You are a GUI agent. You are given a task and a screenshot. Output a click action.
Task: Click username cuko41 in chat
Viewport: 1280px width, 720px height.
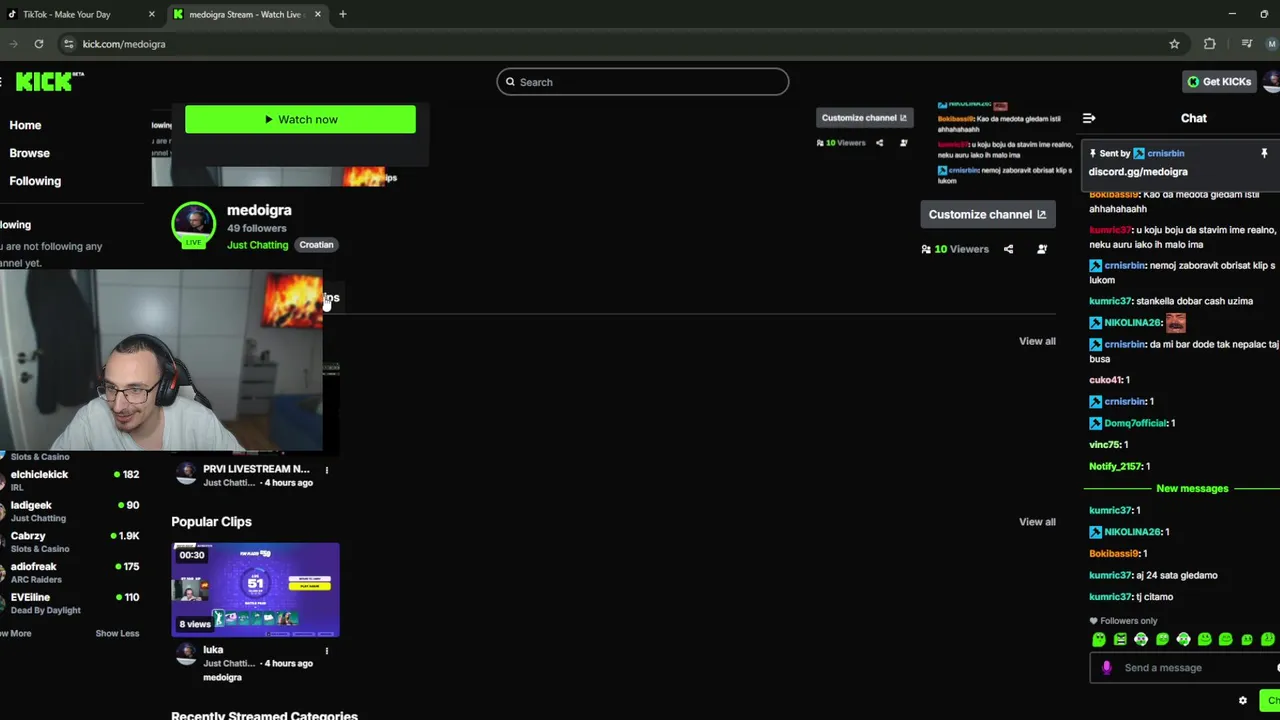pyautogui.click(x=1105, y=380)
